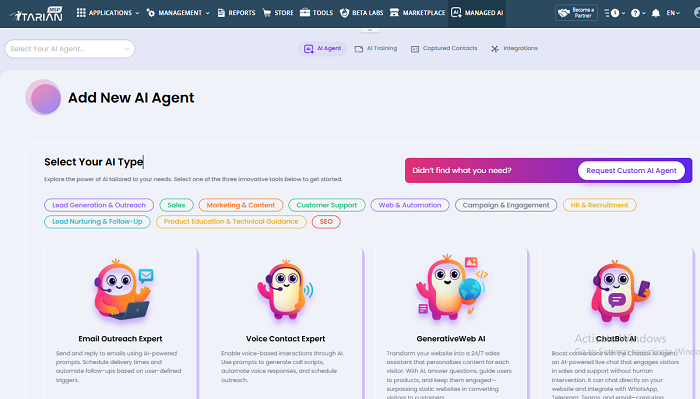This screenshot has width=700, height=399.
Task: Open the Captured Contacts tab
Action: [444, 48]
